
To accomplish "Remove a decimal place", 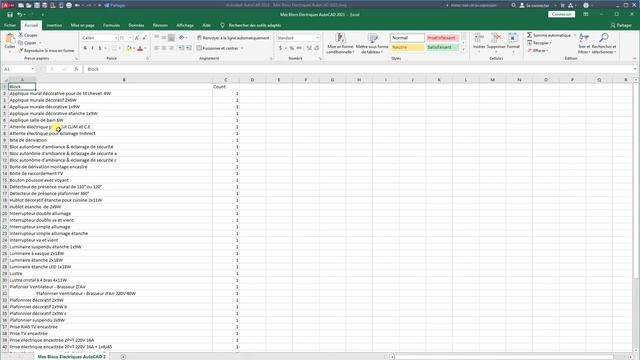I will (317, 48).
